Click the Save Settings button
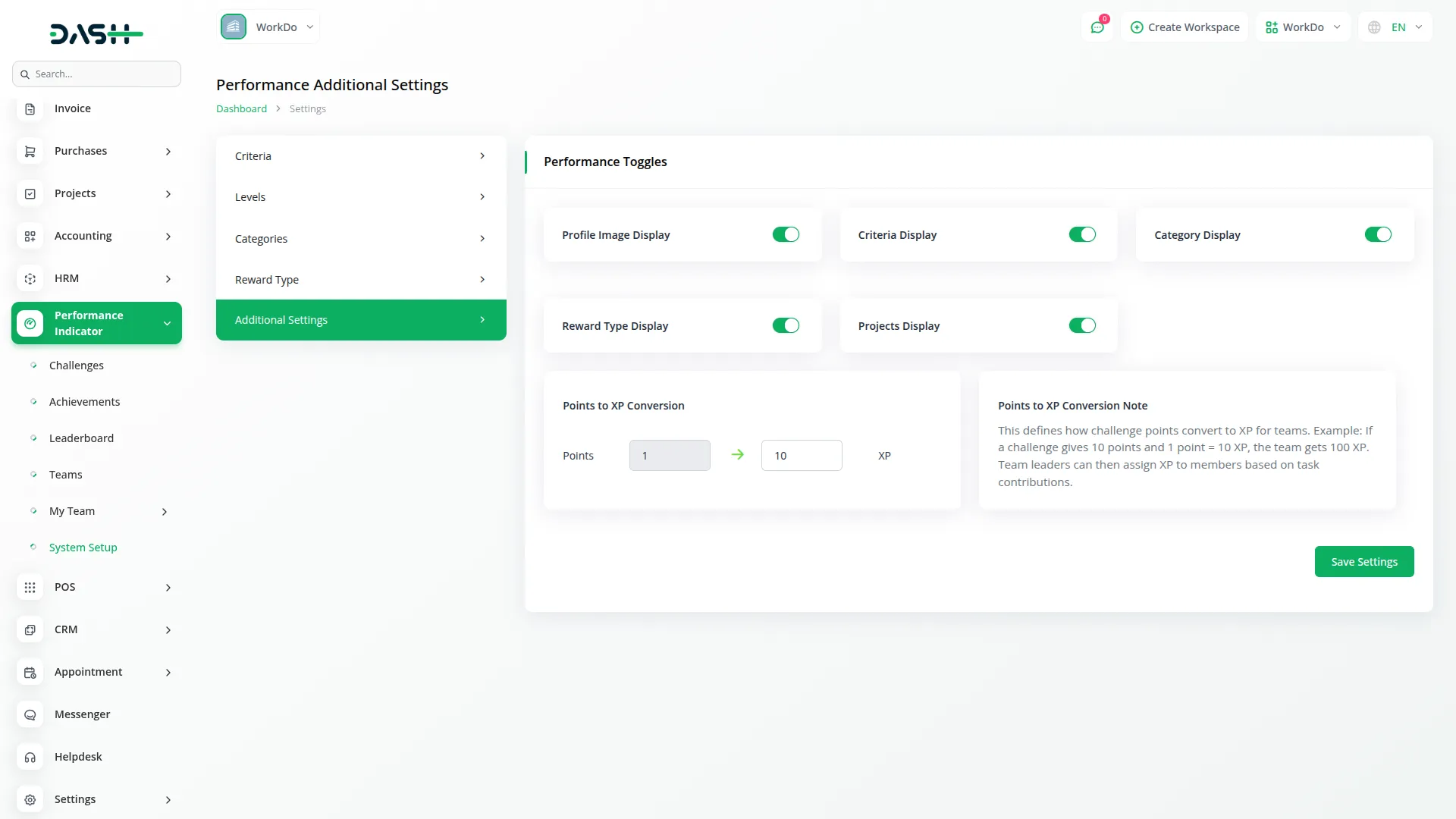 [1363, 562]
